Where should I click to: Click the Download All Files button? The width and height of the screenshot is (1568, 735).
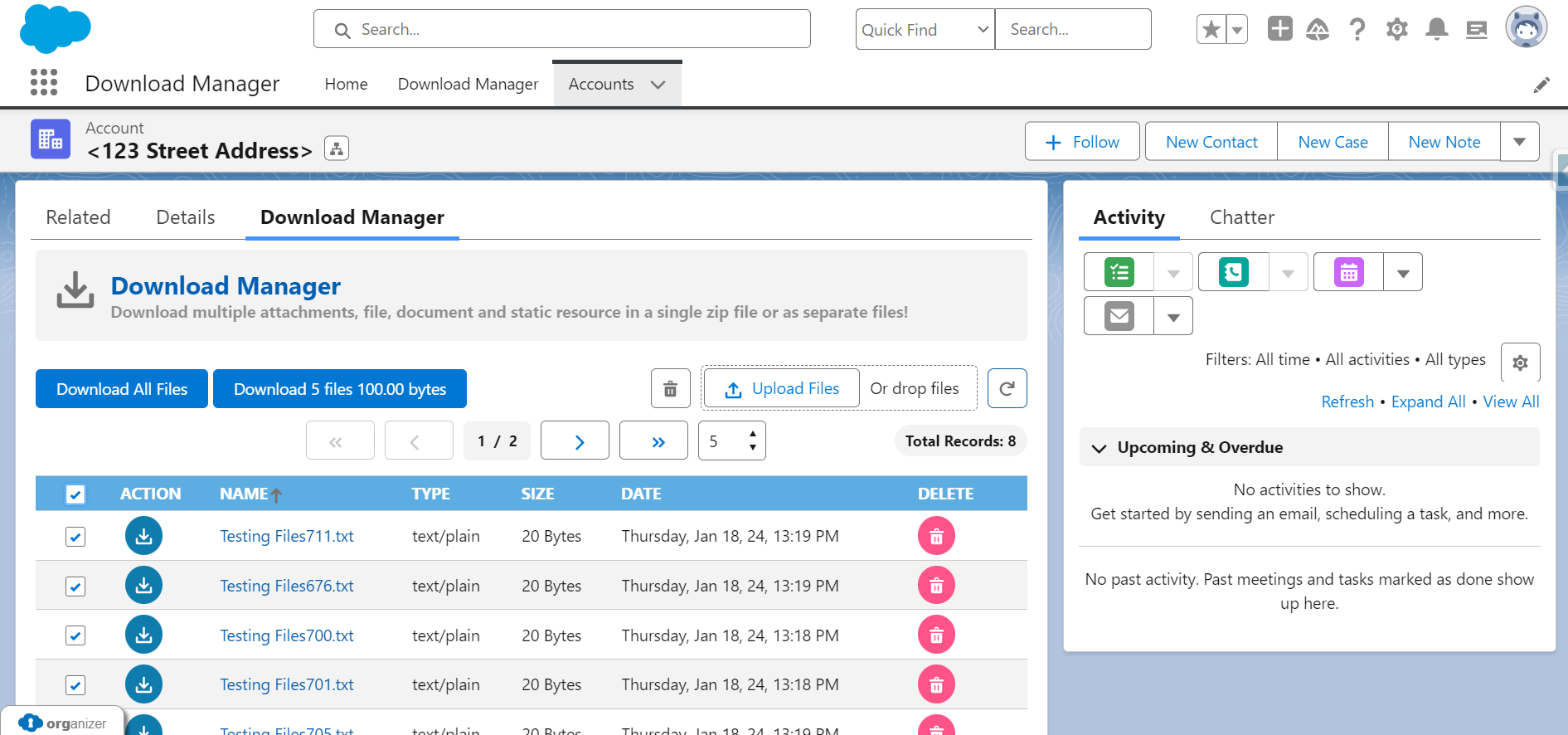[x=122, y=389]
